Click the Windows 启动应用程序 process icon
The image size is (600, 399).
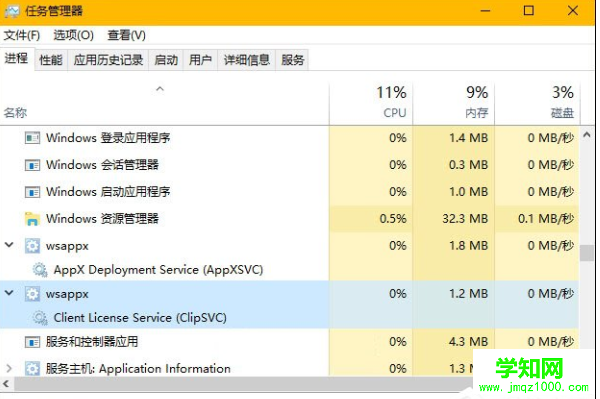pos(32,192)
